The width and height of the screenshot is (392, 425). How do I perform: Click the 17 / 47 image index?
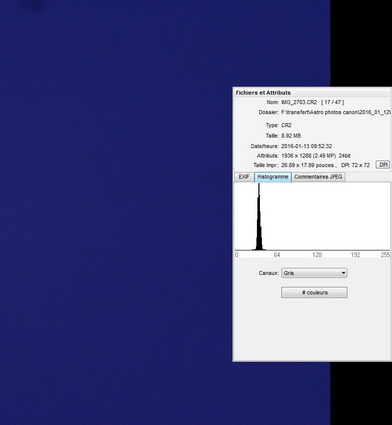(x=333, y=102)
